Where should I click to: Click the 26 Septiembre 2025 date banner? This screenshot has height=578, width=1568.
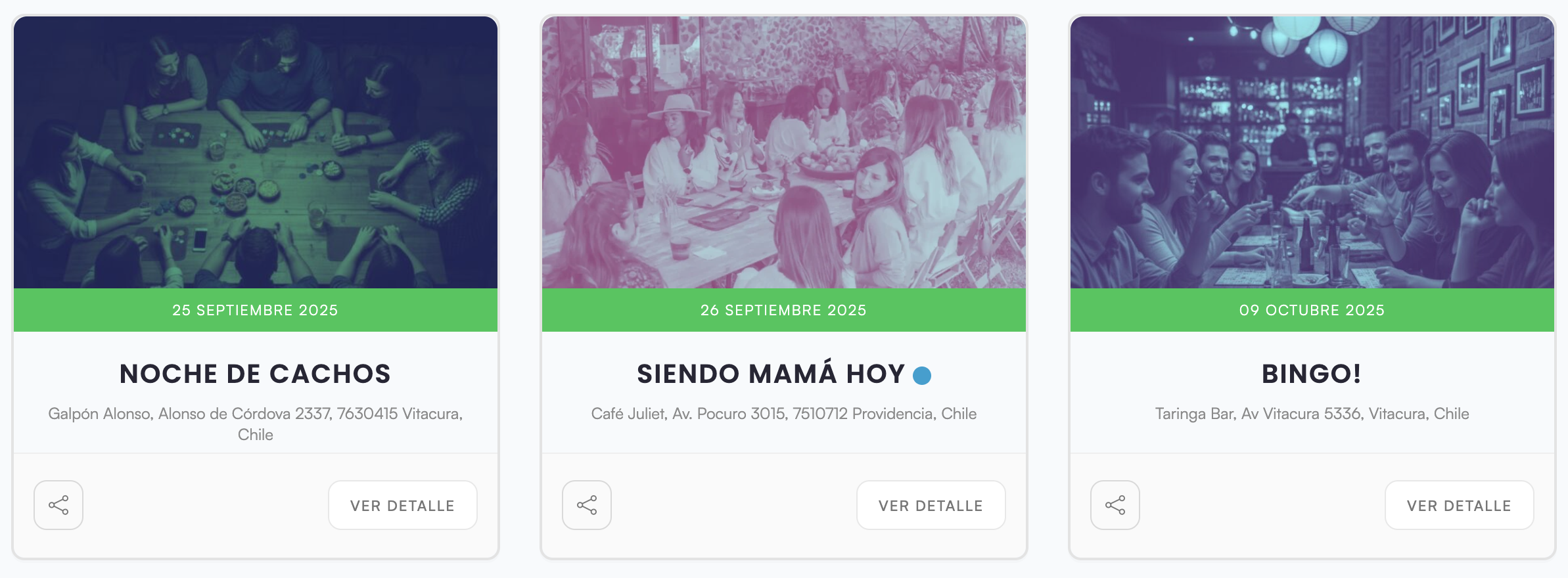pyautogui.click(x=783, y=310)
